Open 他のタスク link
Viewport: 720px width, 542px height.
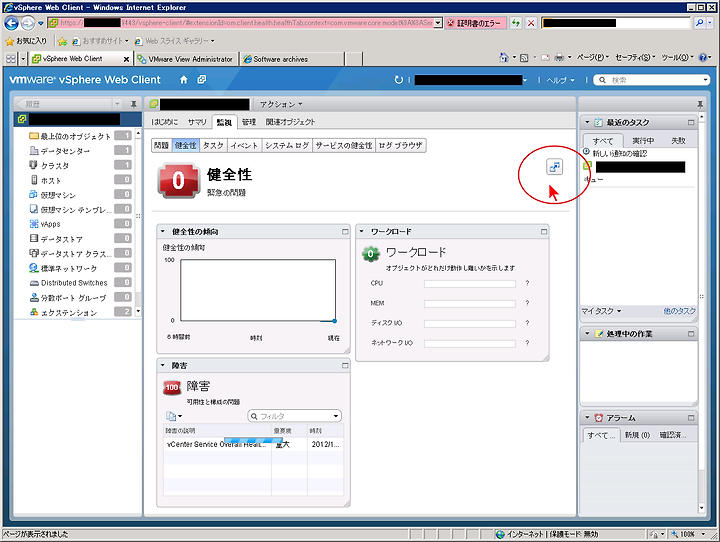tap(680, 311)
